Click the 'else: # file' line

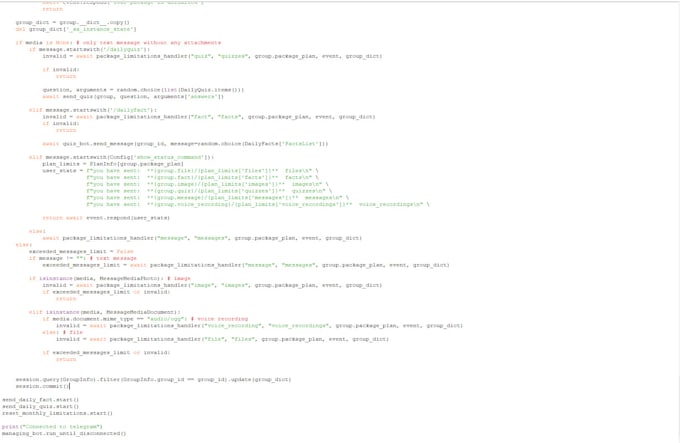[62, 332]
